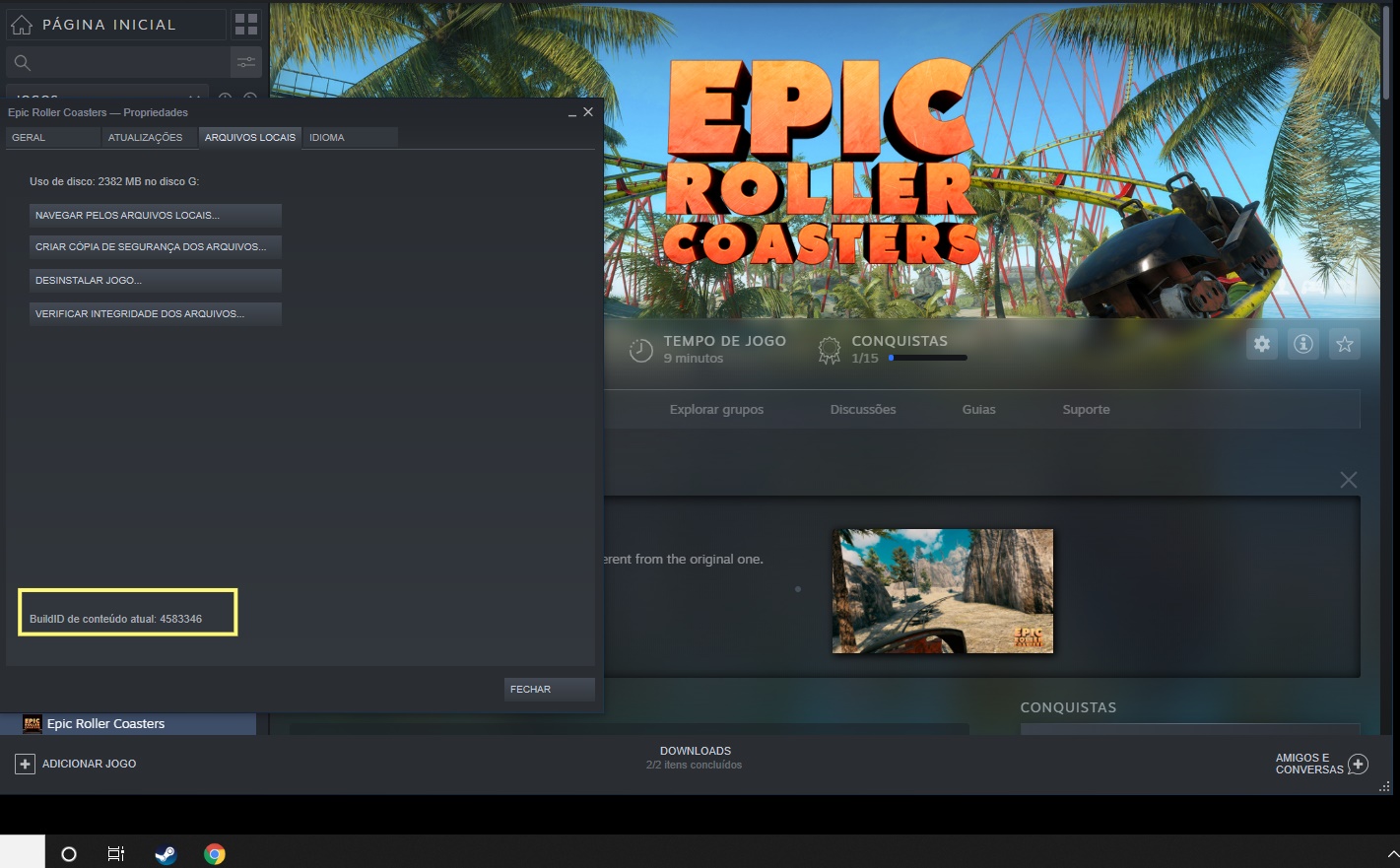Minimize the Propriedades dialog
The width and height of the screenshot is (1400, 868).
pyautogui.click(x=572, y=113)
